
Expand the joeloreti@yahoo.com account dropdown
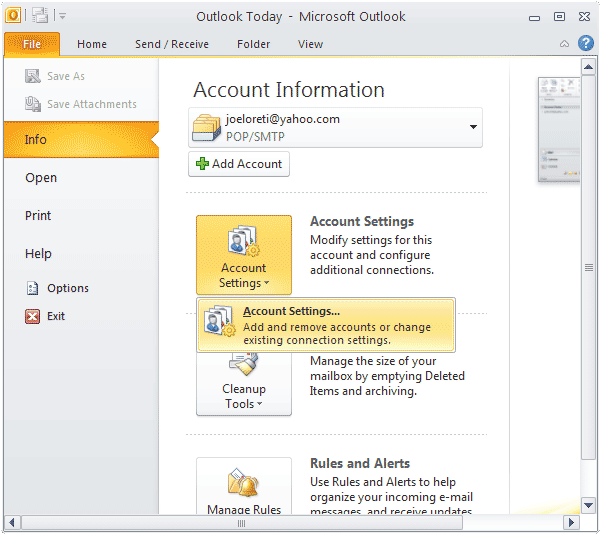473,128
